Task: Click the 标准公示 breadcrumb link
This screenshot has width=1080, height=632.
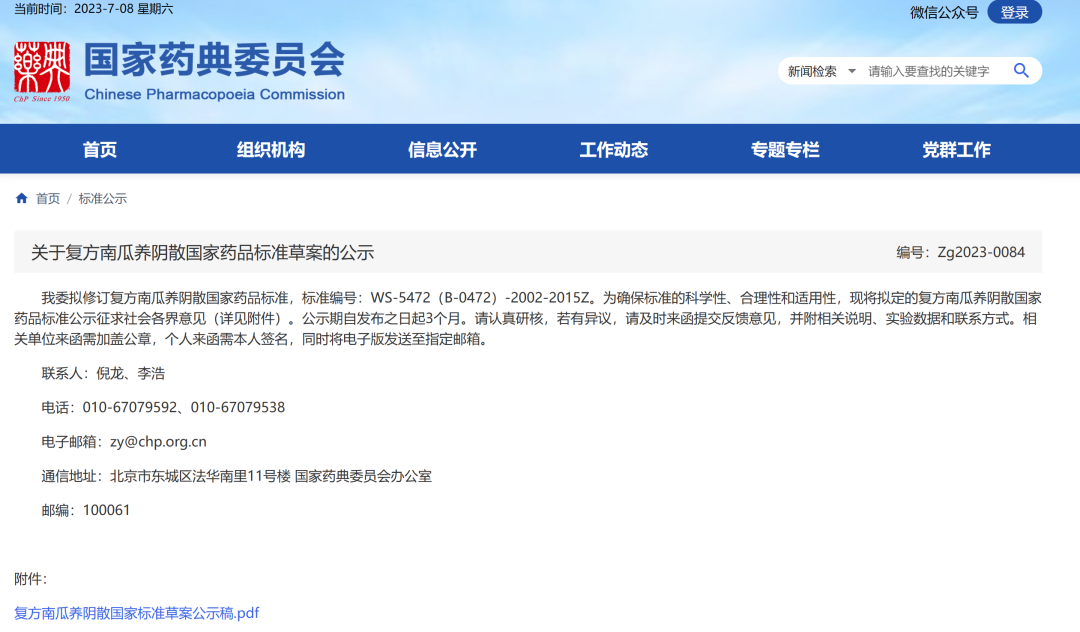Action: click(x=103, y=198)
